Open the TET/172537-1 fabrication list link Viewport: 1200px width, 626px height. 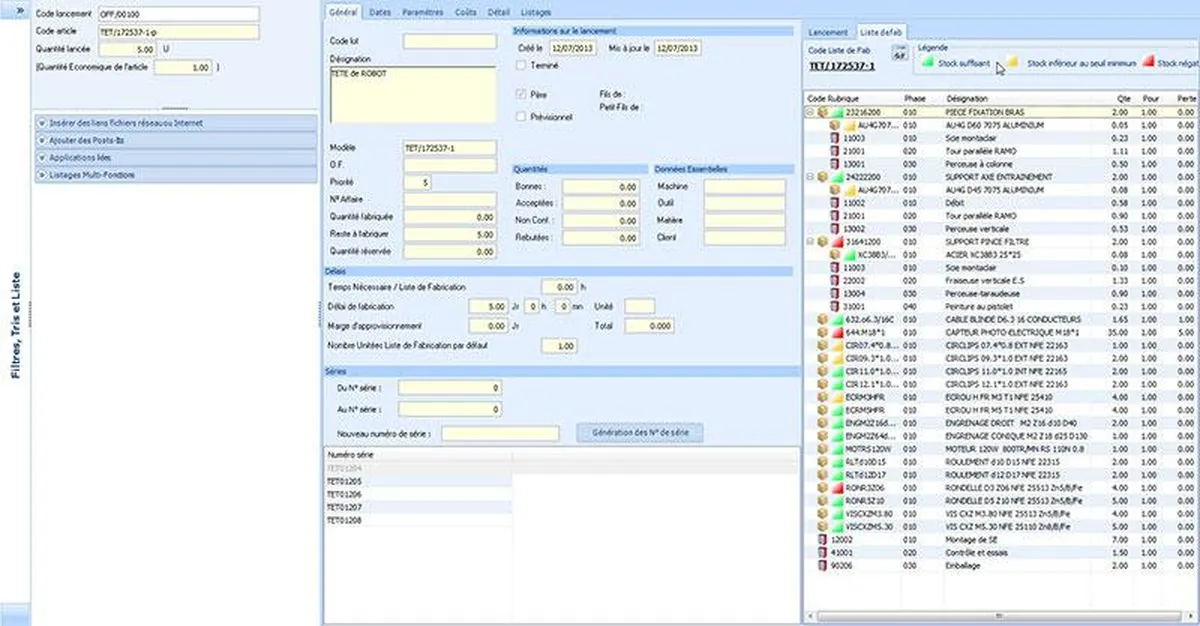coord(842,66)
